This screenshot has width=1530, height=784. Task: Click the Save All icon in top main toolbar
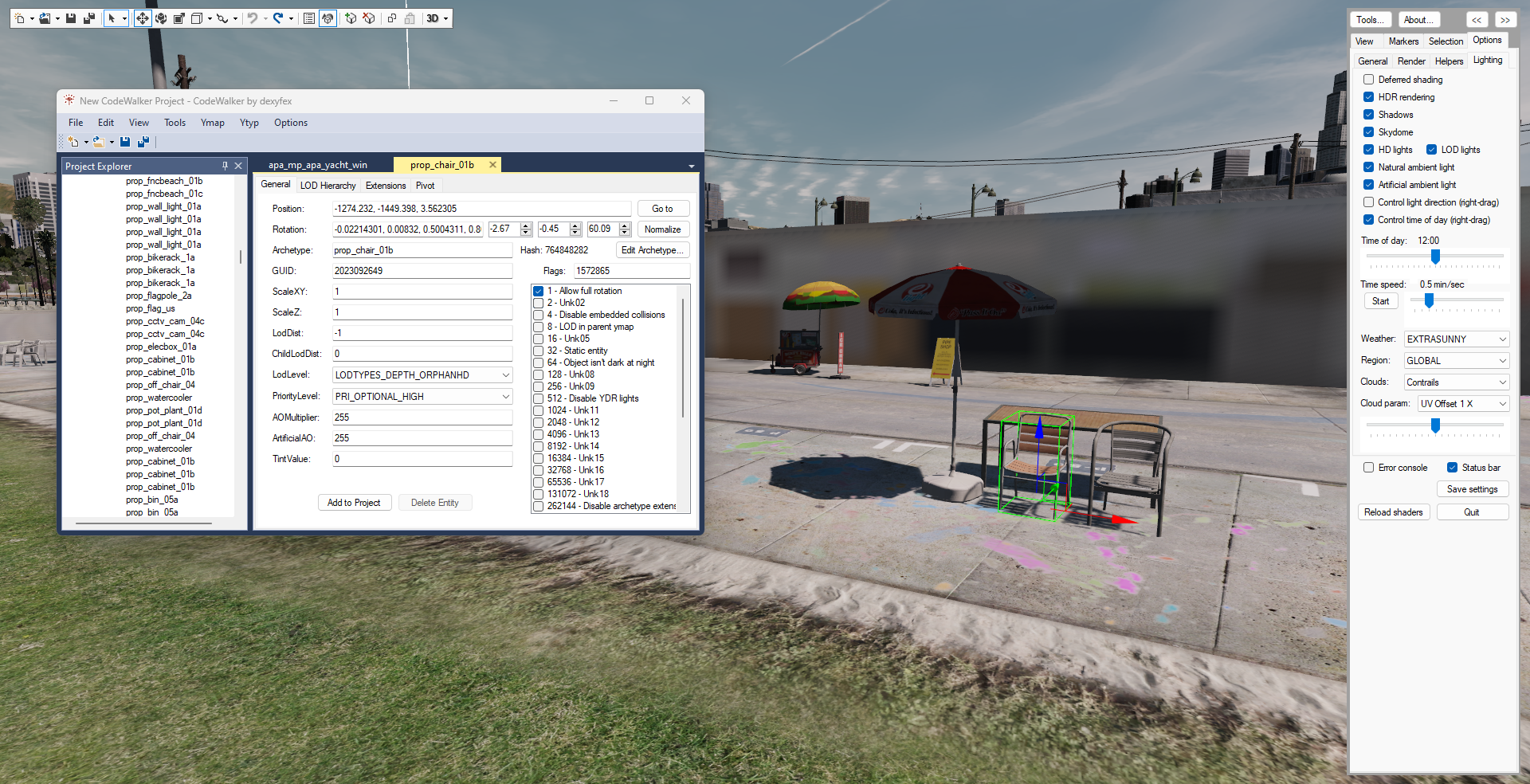tap(89, 18)
